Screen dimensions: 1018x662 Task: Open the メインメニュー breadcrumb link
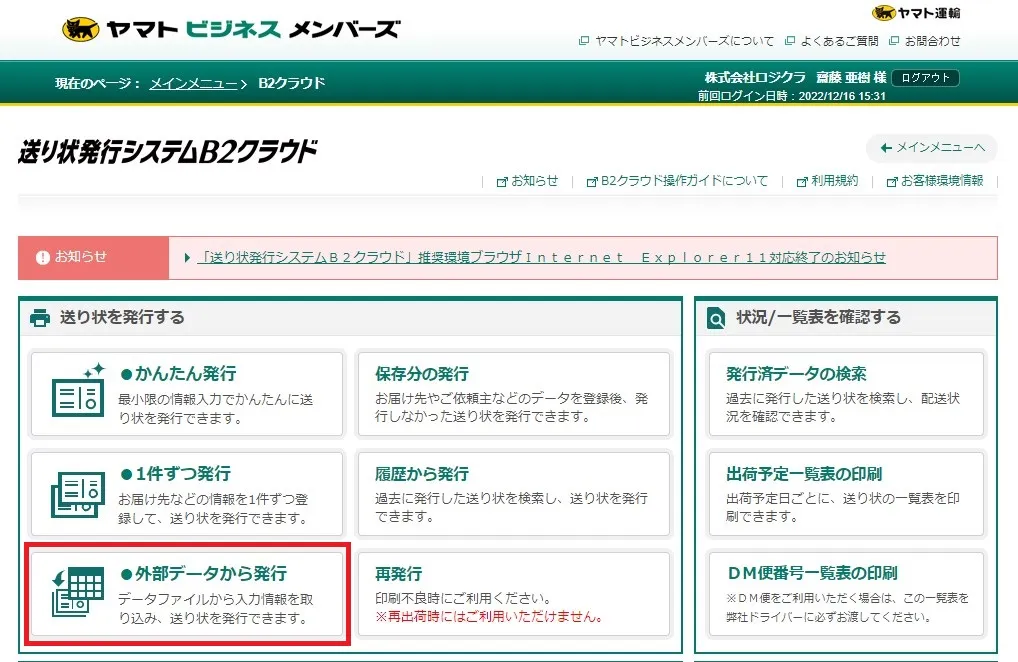tap(193, 84)
